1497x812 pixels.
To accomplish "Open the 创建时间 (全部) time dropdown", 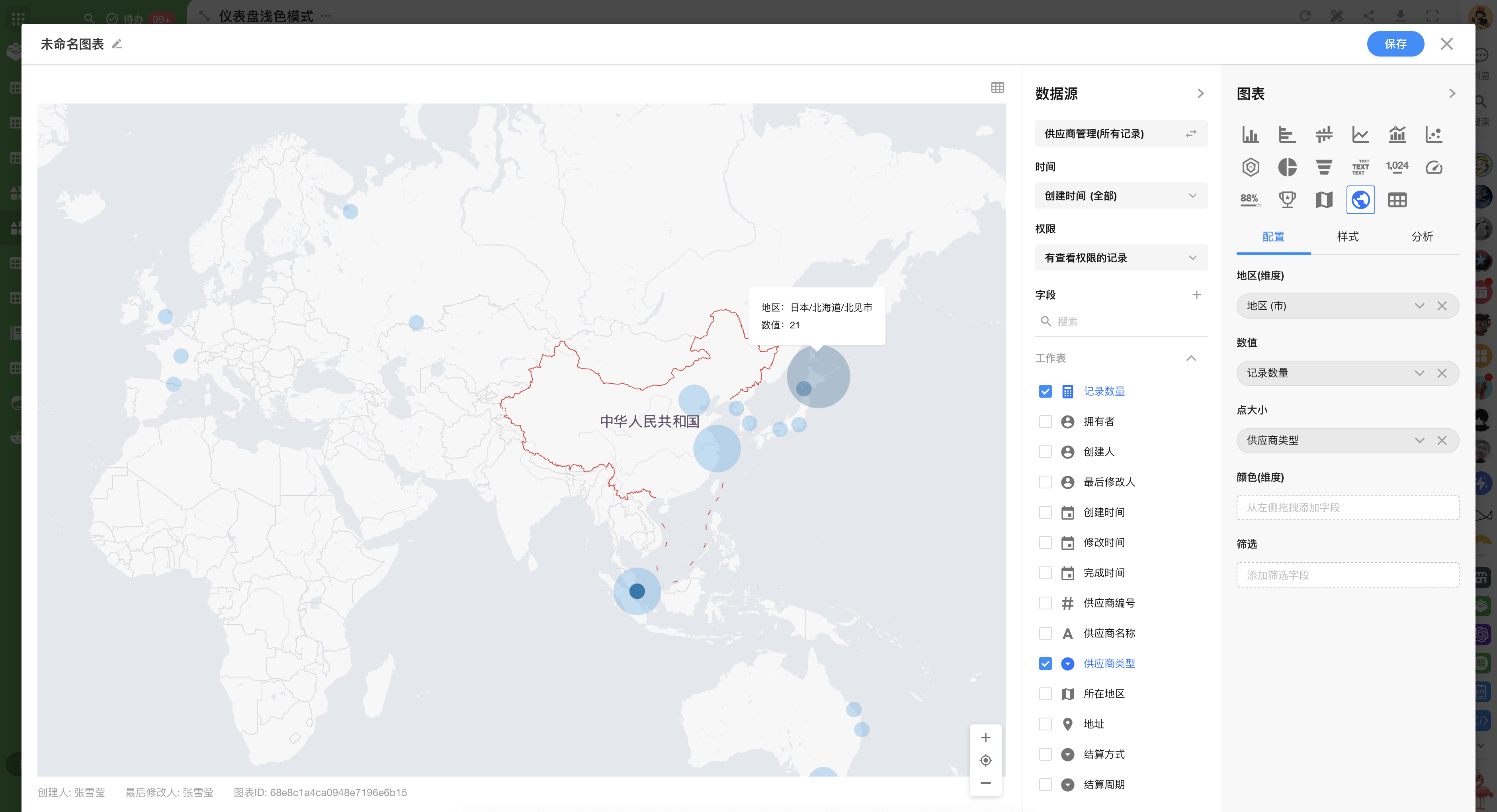I will (x=1120, y=196).
